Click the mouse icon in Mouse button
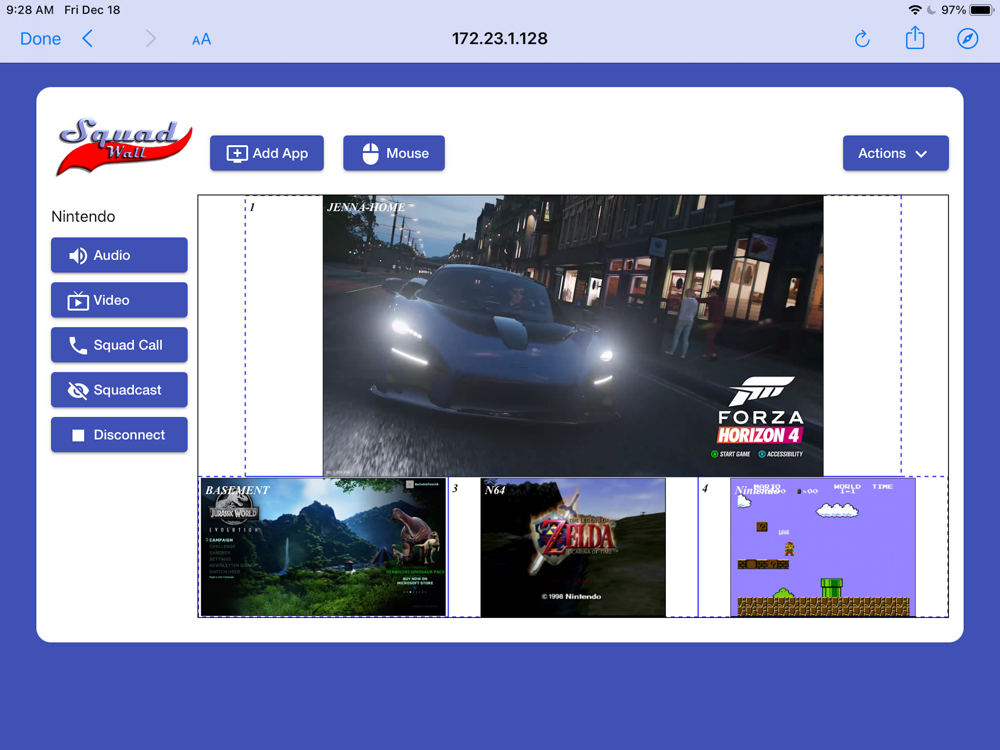Screen dimensions: 1000x750 pyautogui.click(x=371, y=154)
